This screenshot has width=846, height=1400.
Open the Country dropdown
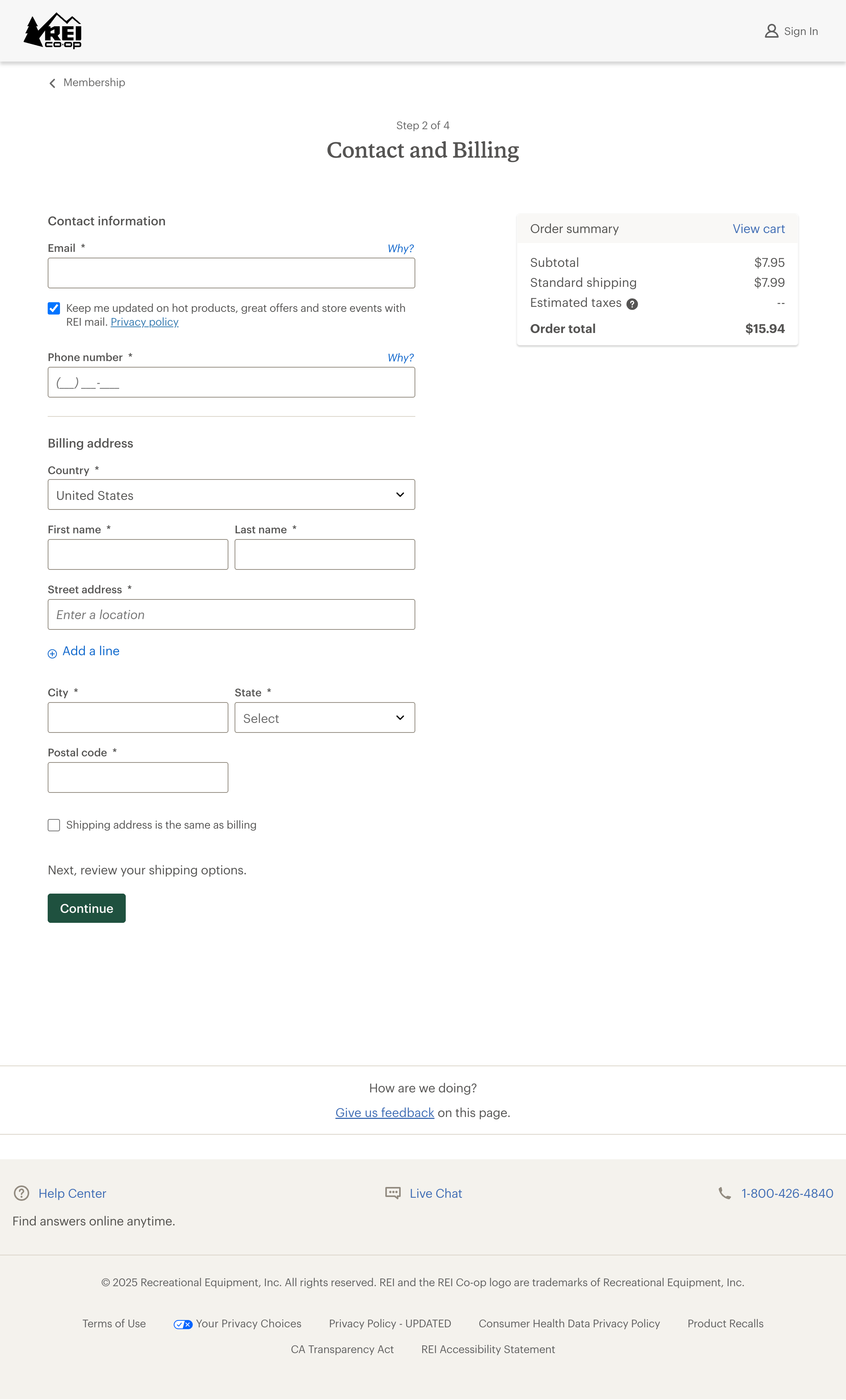pyautogui.click(x=231, y=495)
